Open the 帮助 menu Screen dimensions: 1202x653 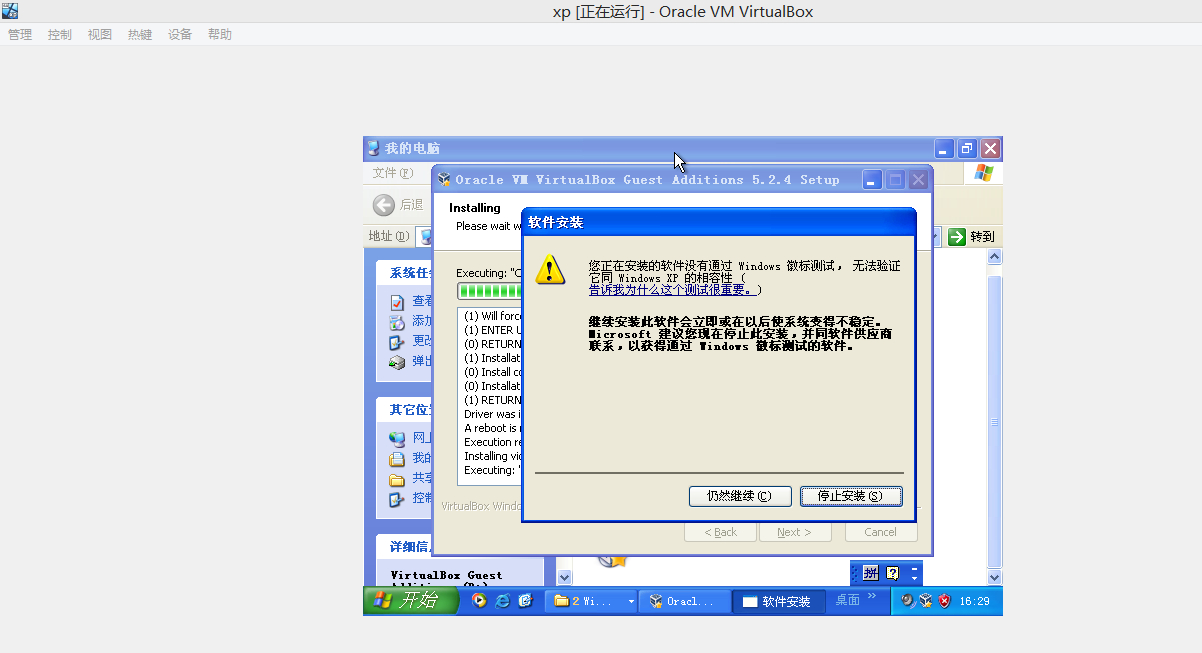[x=220, y=34]
